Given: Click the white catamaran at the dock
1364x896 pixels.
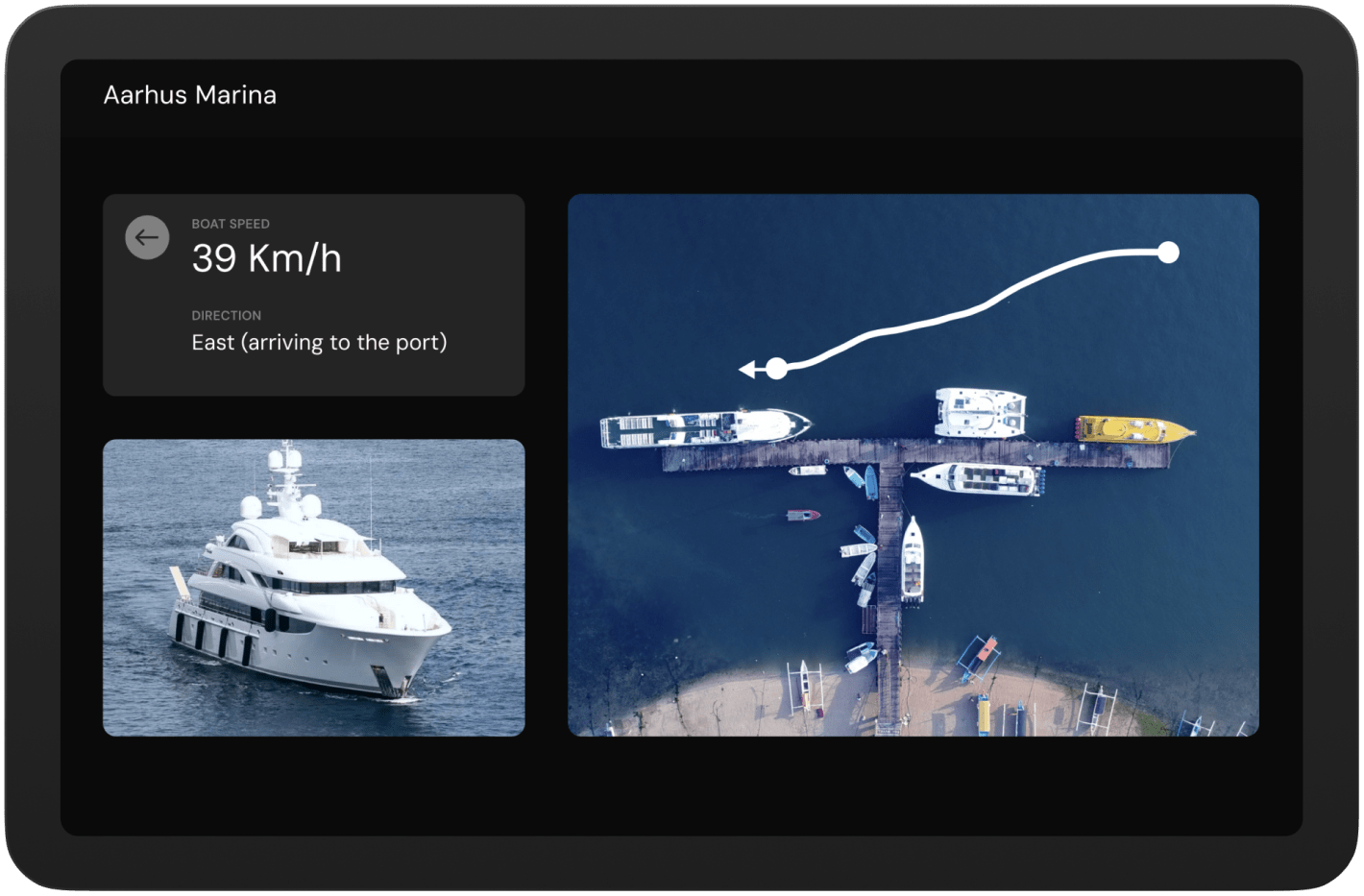Looking at the screenshot, I should 980,412.
